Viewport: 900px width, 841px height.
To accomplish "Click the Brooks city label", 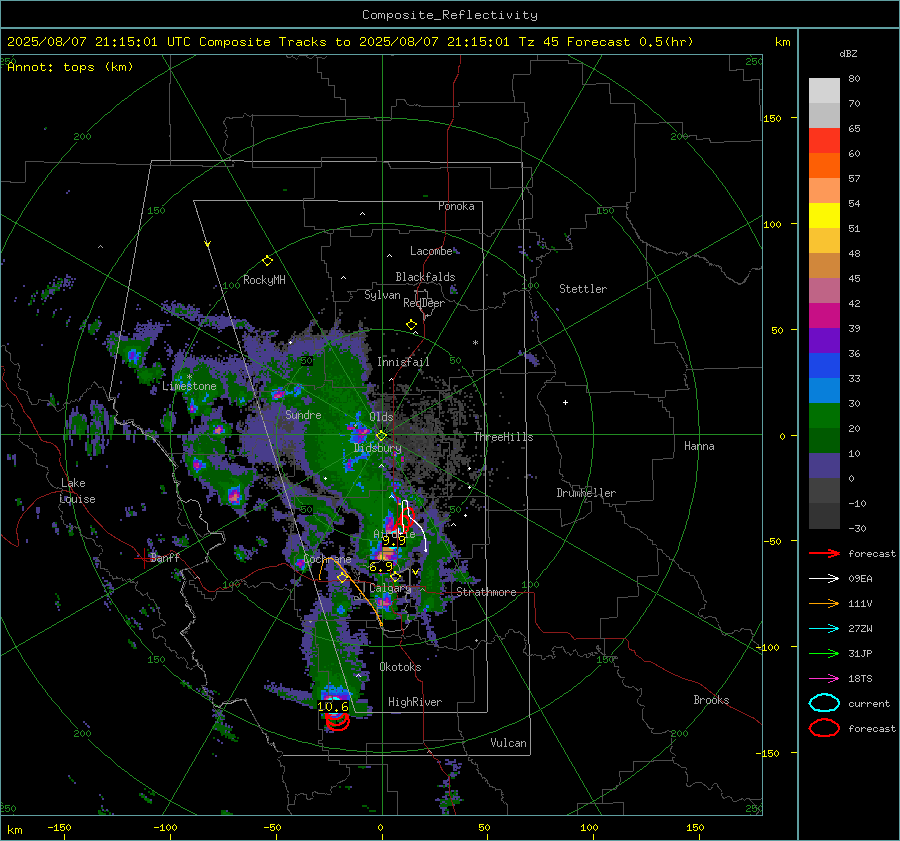I will (x=711, y=700).
